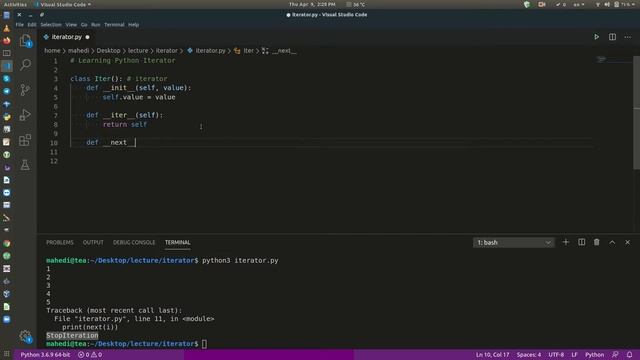Screen dimensions: 640x360
Task: Open system volume and power menu
Action: pos(616,4)
